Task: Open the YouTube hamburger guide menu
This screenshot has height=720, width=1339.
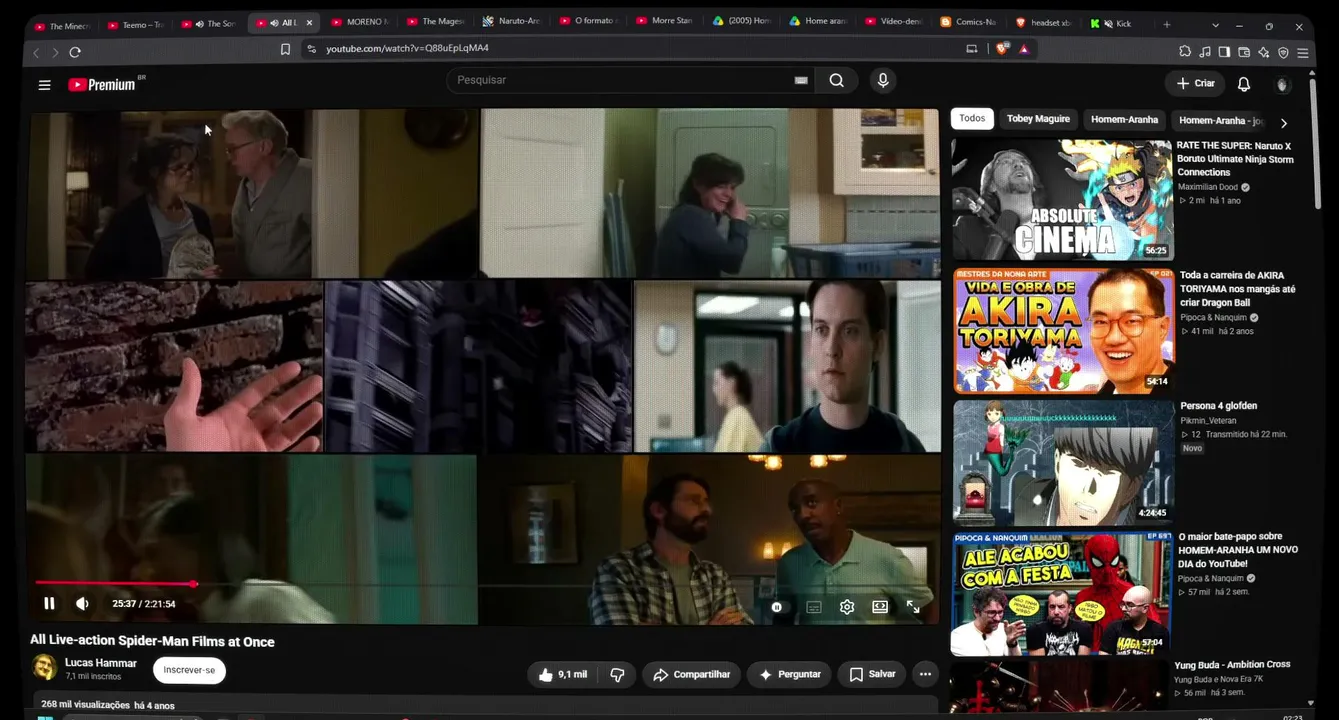Action: [x=44, y=85]
